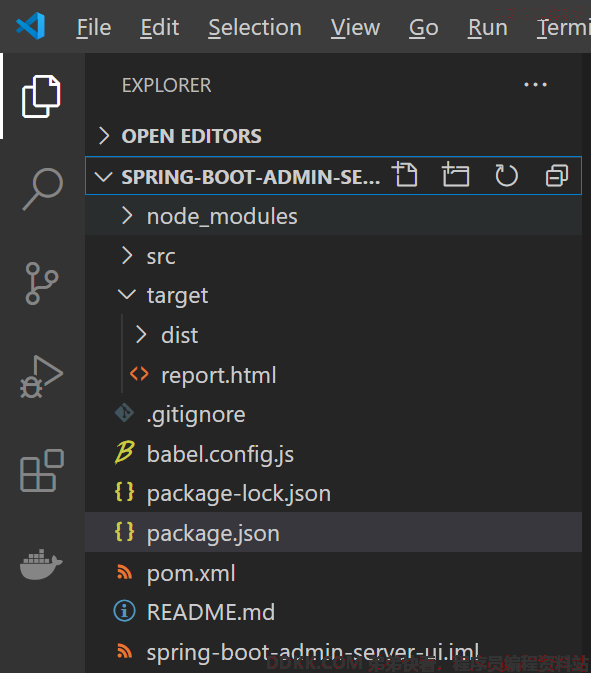591x673 pixels.
Task: Select the node_modules folder name
Action: [x=222, y=216]
